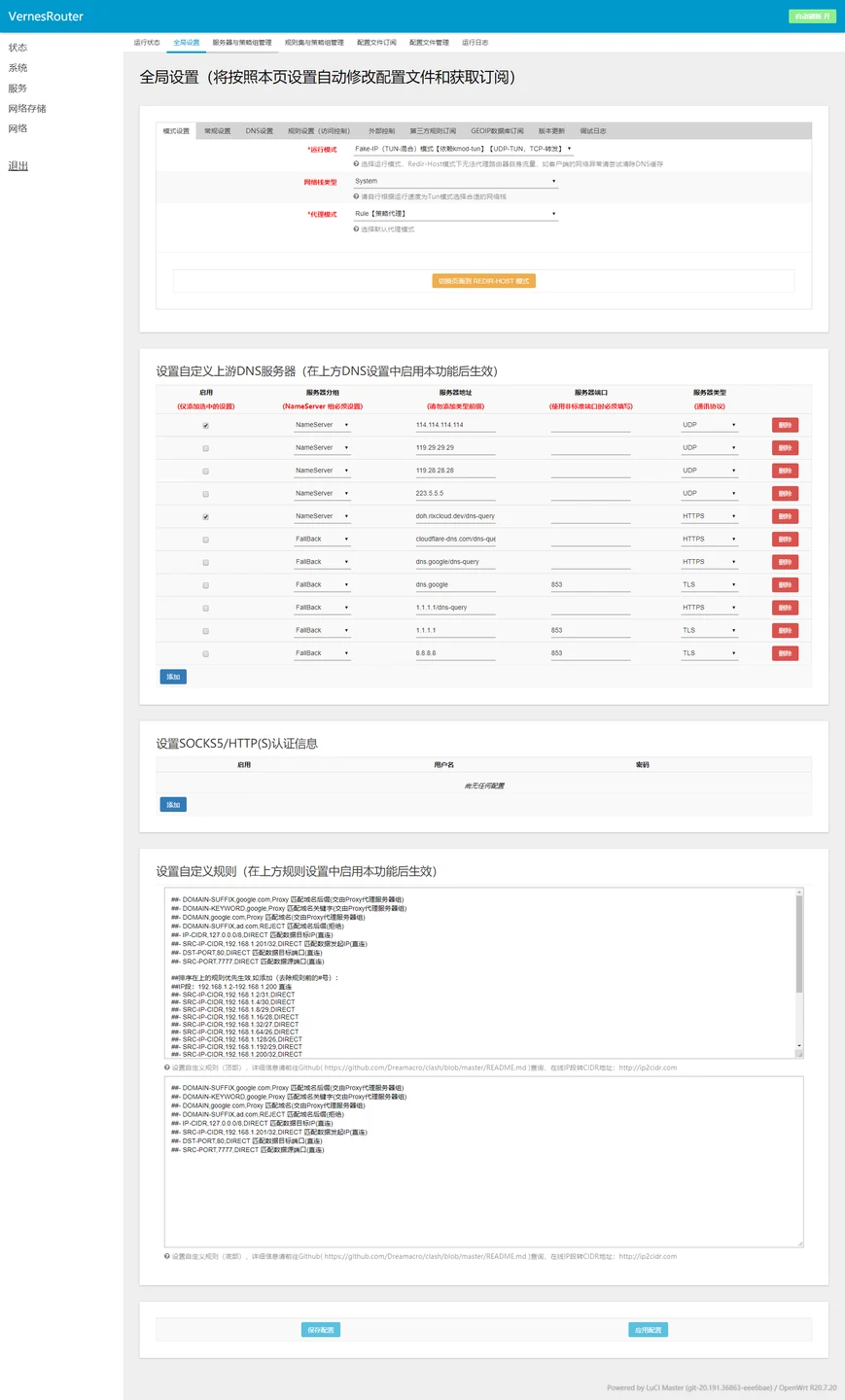Add SOCKS5/HTTP(S) authentication with 添加
Image resolution: width=845 pixels, height=1400 pixels.
point(173,805)
